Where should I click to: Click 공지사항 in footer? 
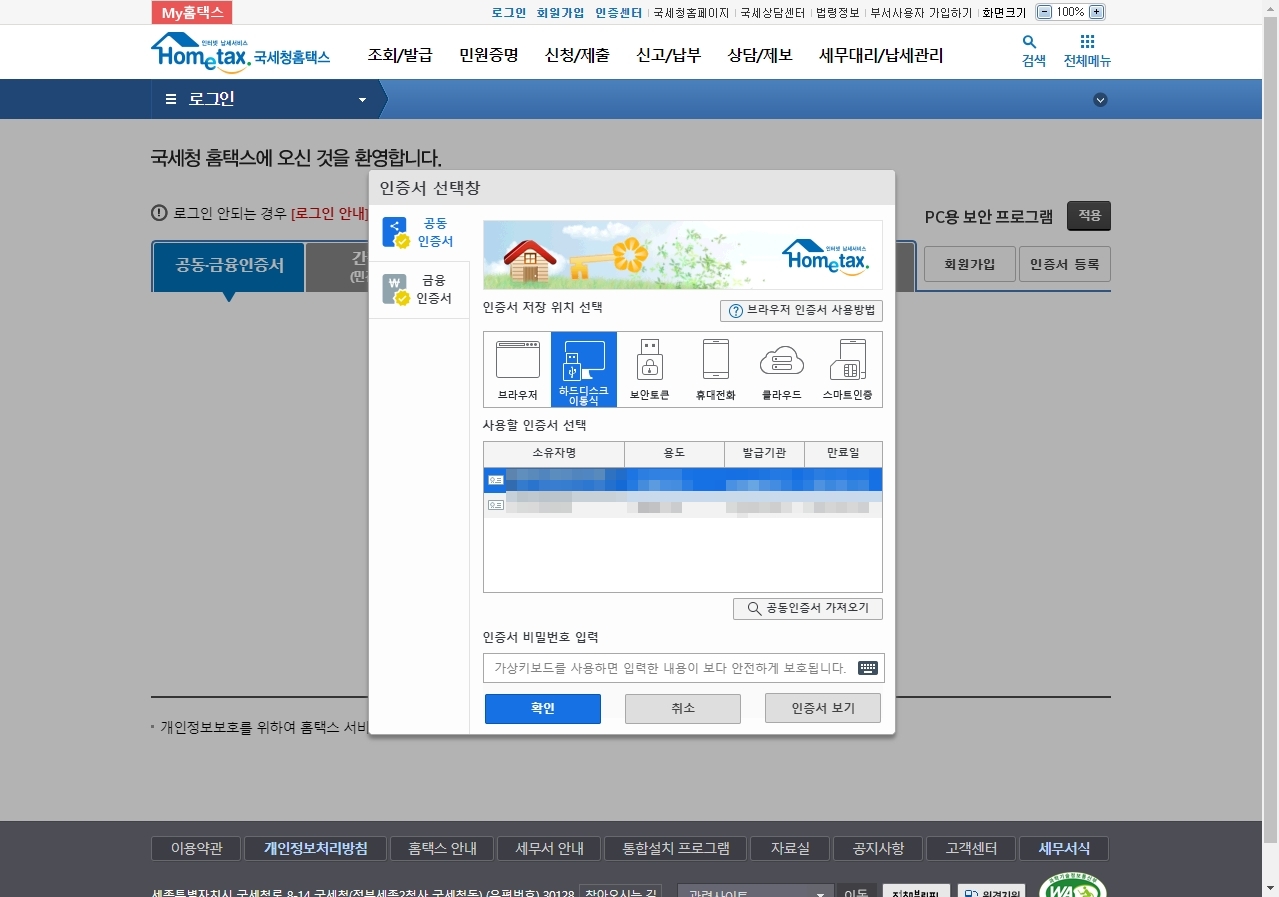(878, 849)
